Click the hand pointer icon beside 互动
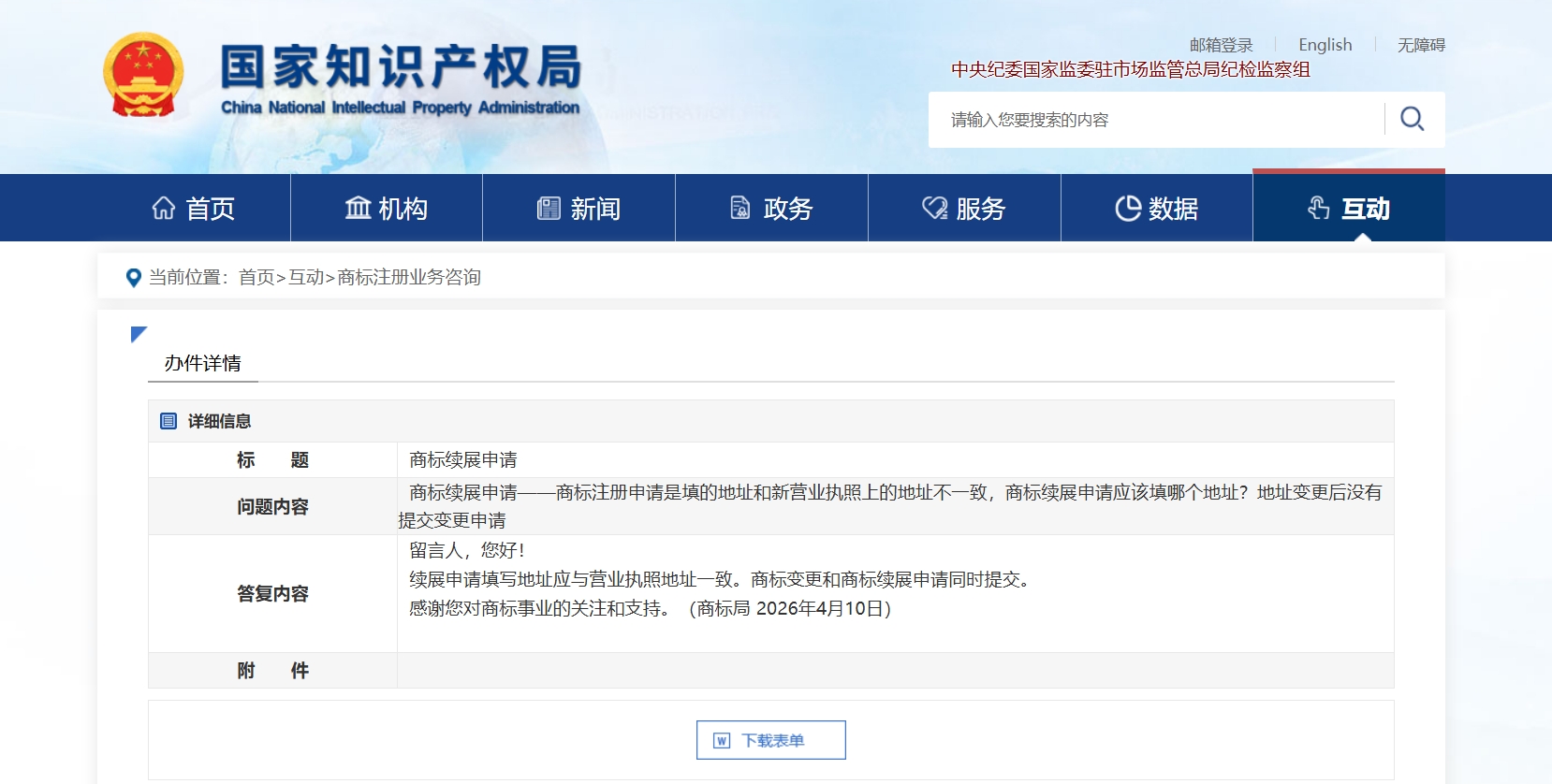Screen dimensions: 1552x784 click(1319, 208)
